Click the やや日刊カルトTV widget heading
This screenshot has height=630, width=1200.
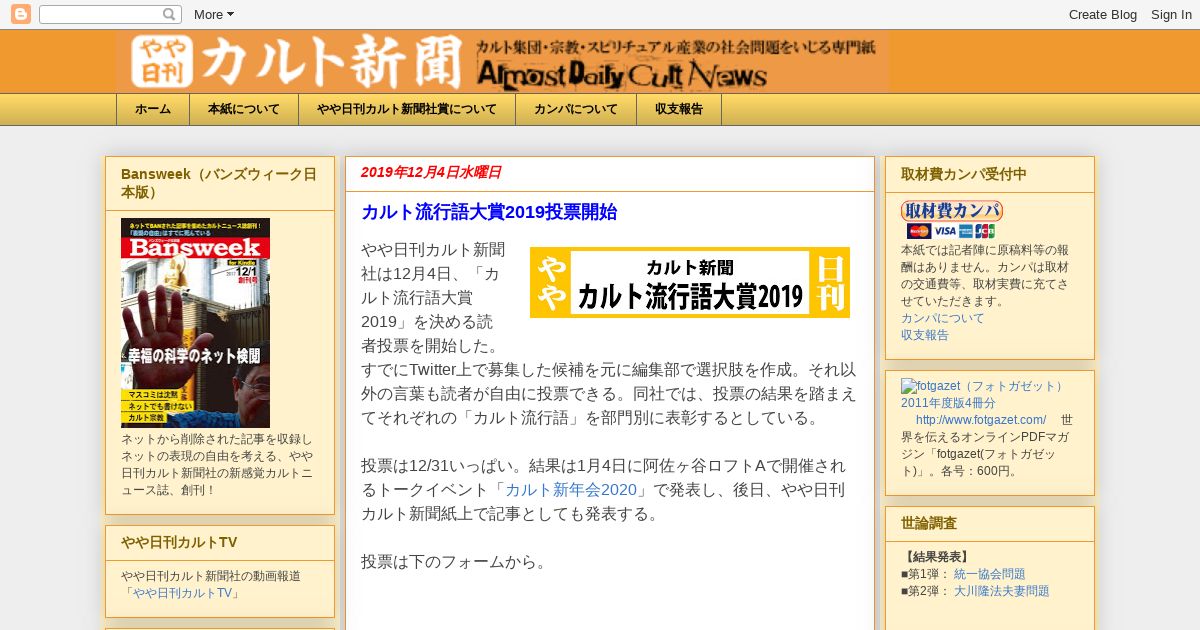coord(179,542)
